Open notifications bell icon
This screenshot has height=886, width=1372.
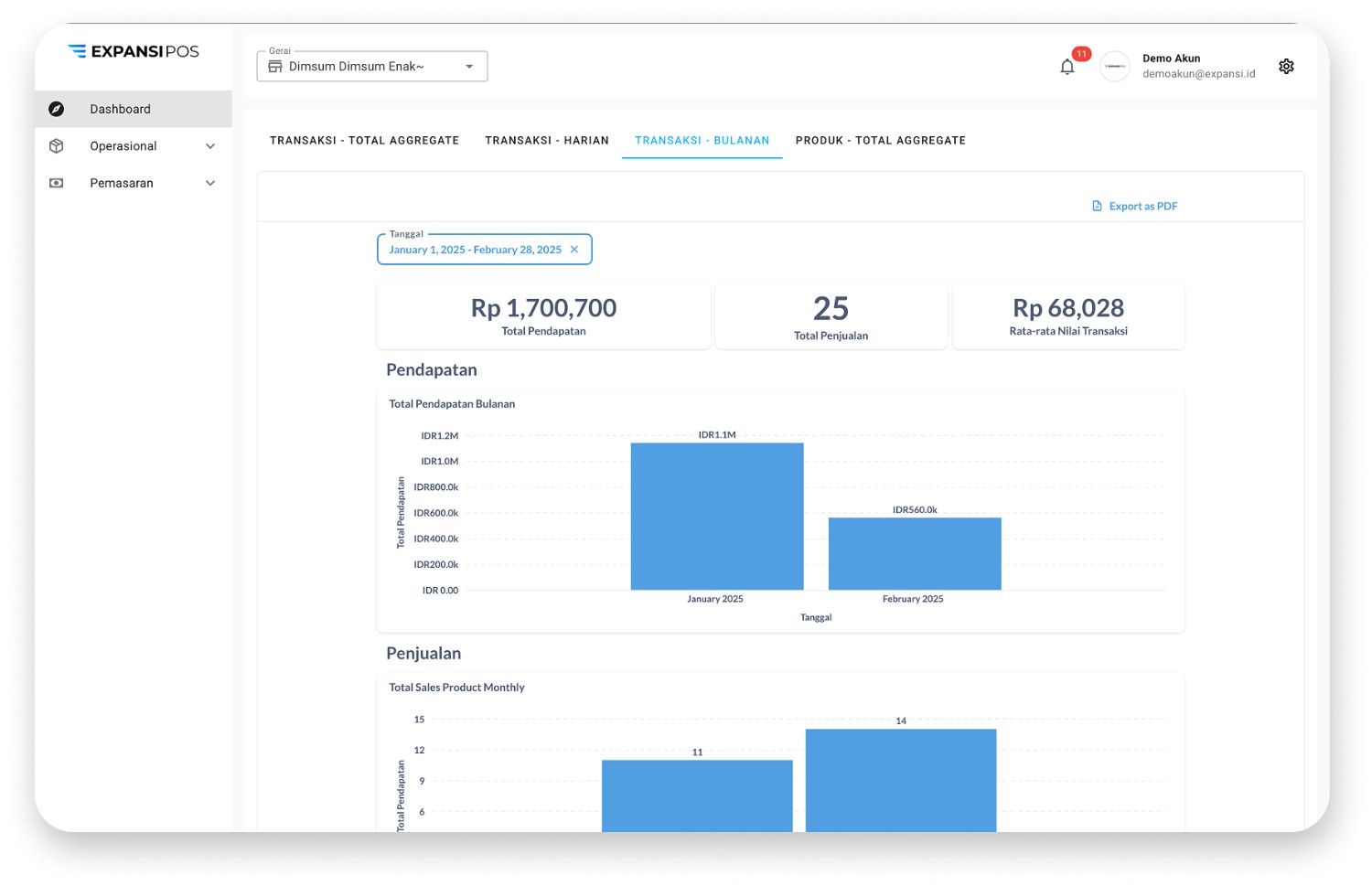click(1067, 67)
